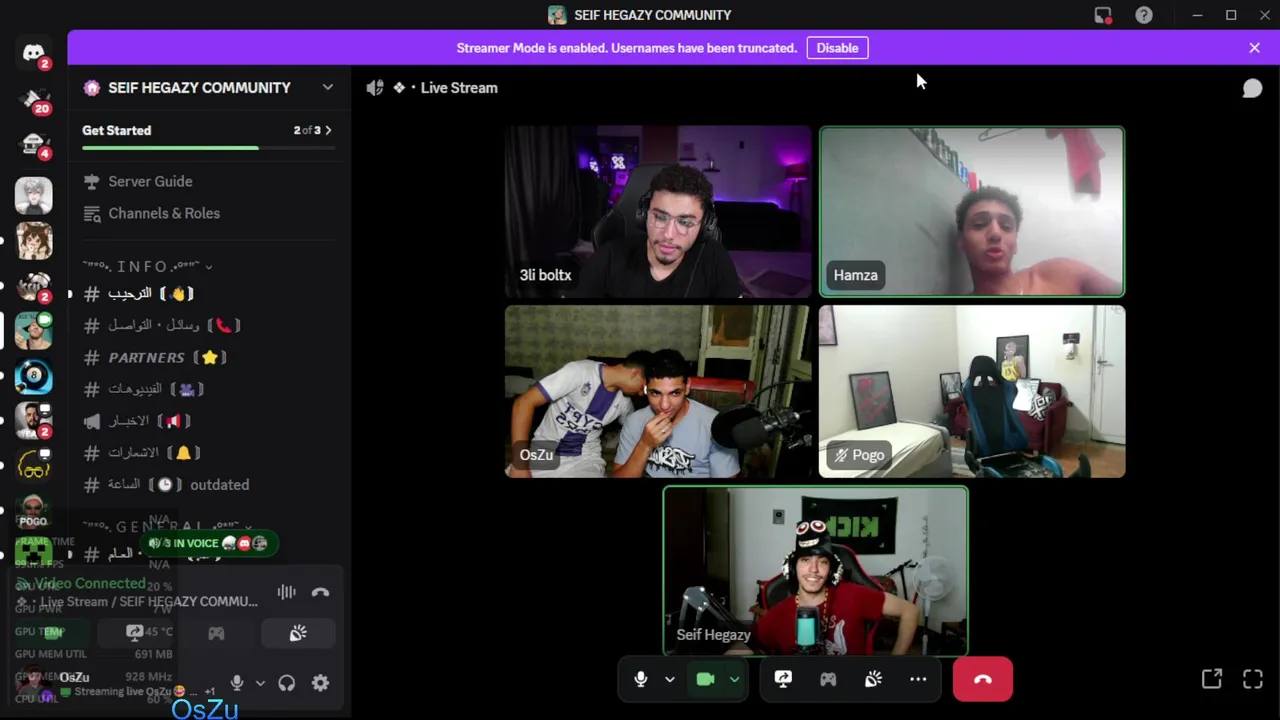Open server with 20 notification badge
This screenshot has height=720, width=1280.
coord(33,99)
